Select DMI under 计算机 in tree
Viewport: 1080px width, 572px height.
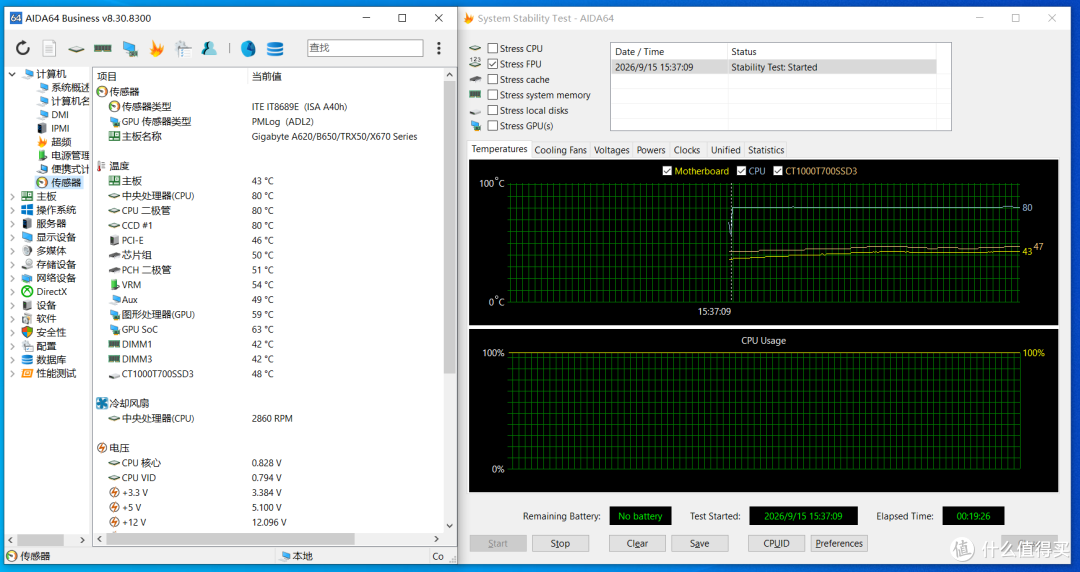coord(54,114)
